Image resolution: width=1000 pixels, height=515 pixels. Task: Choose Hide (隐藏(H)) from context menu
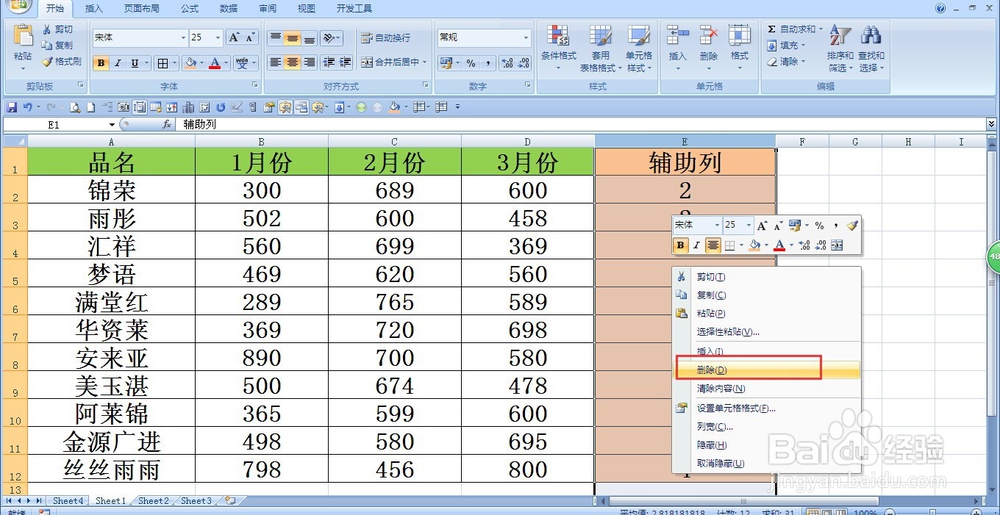767,445
